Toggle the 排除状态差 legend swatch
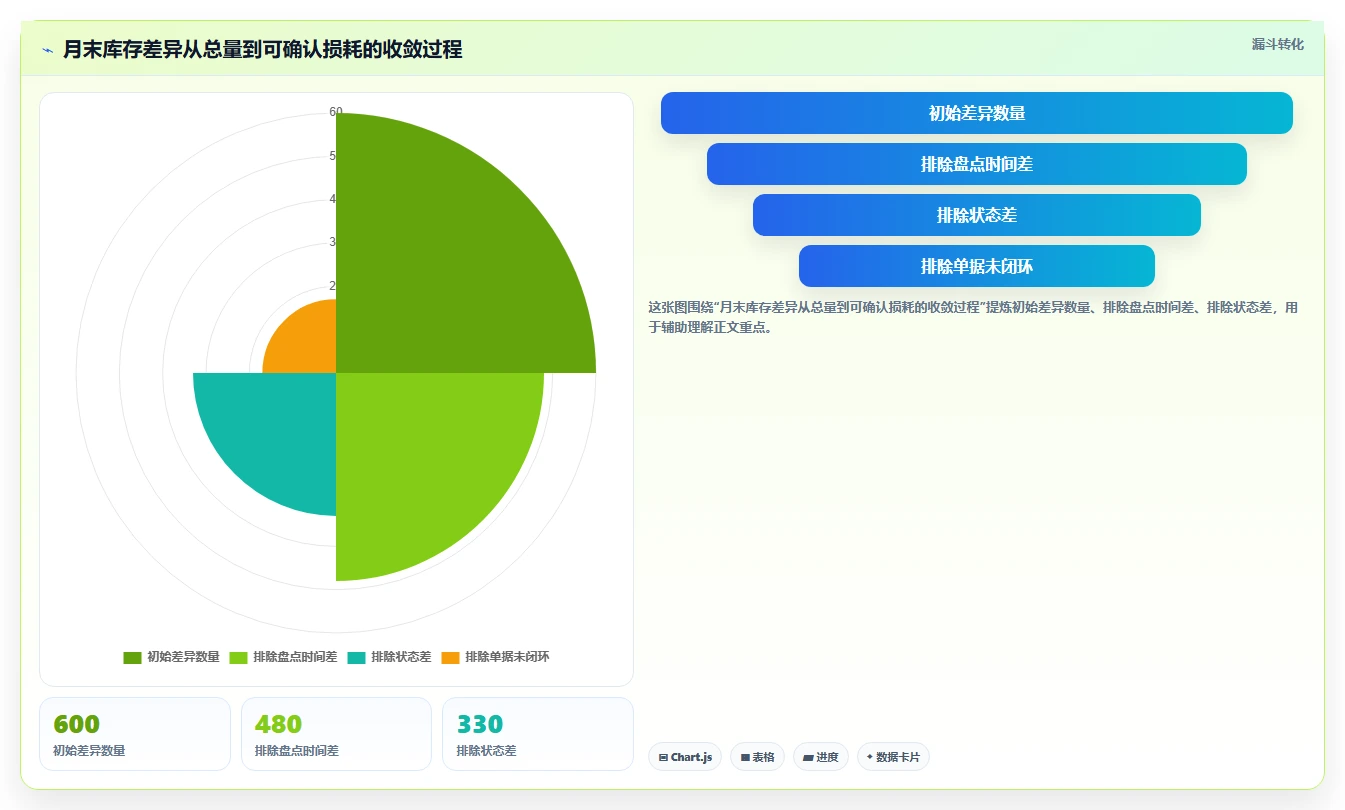This screenshot has height=810, width=1345. tap(357, 657)
